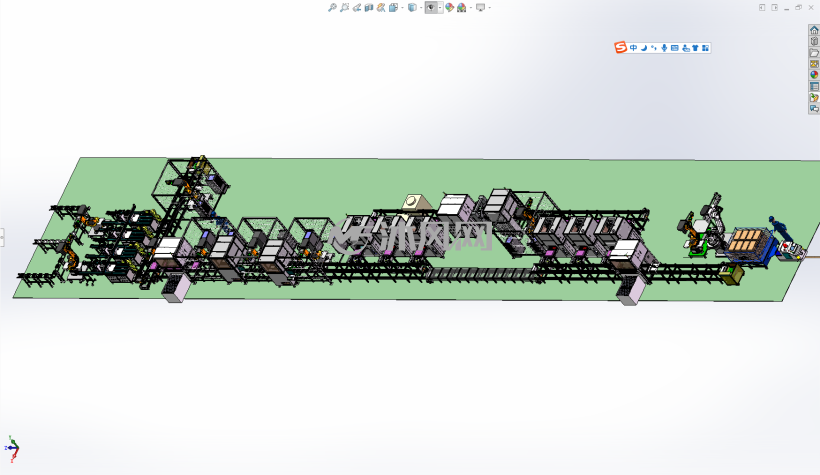Click the Edit Appearance color ball icon
This screenshot has height=475, width=820.
click(449, 7)
